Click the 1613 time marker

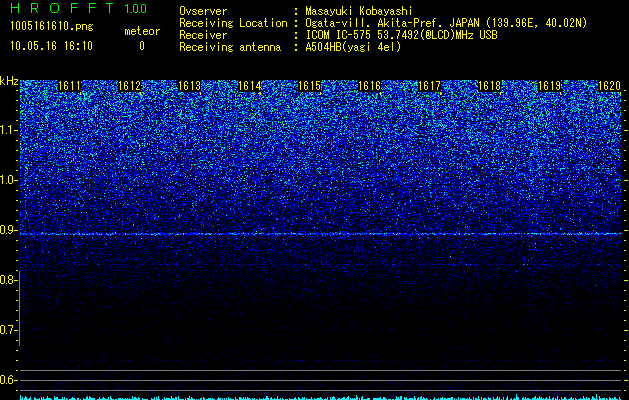(189, 86)
